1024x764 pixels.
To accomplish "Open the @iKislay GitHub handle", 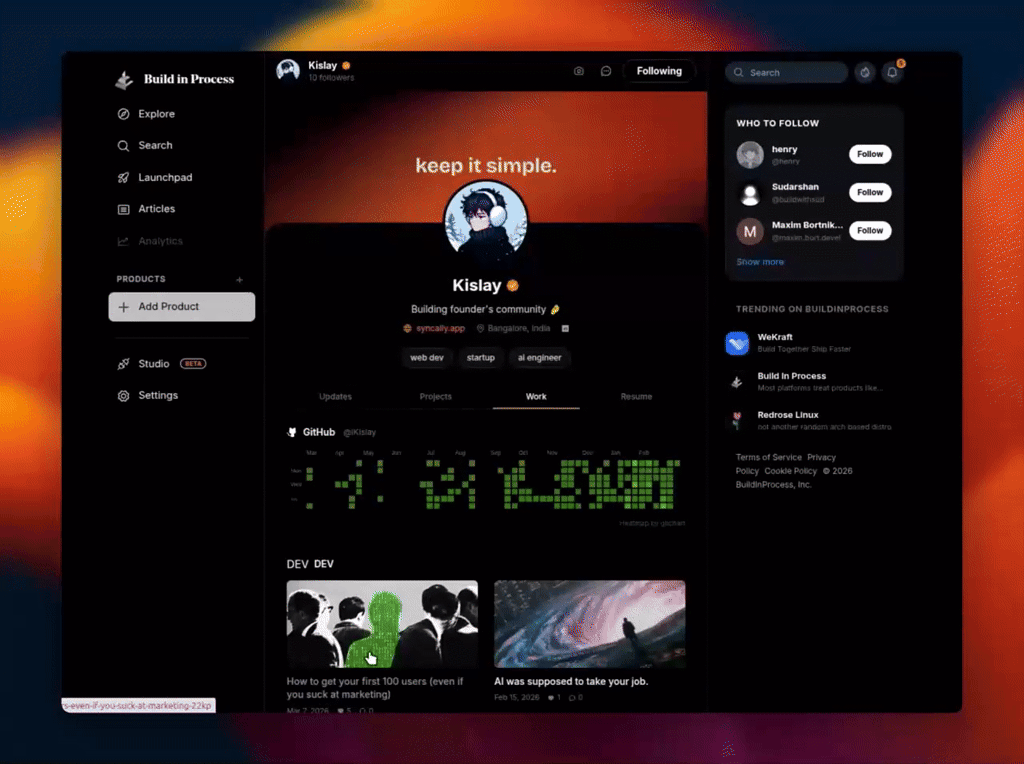I will pos(359,432).
